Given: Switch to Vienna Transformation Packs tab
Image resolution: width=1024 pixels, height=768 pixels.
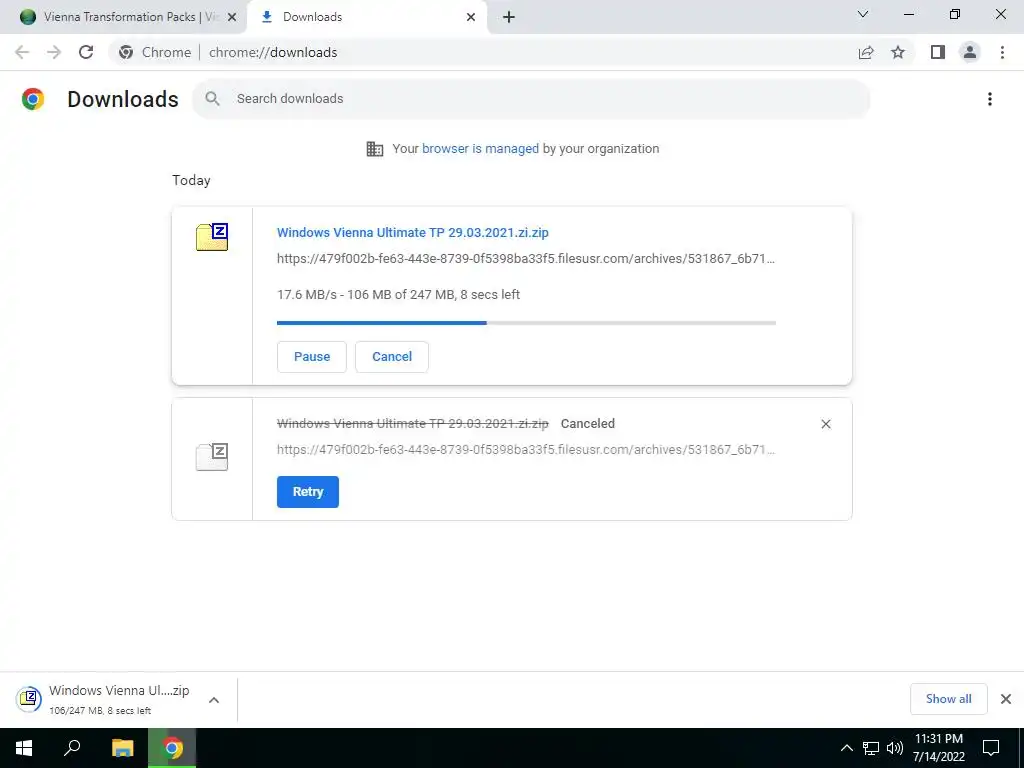Looking at the screenshot, I should 123,17.
